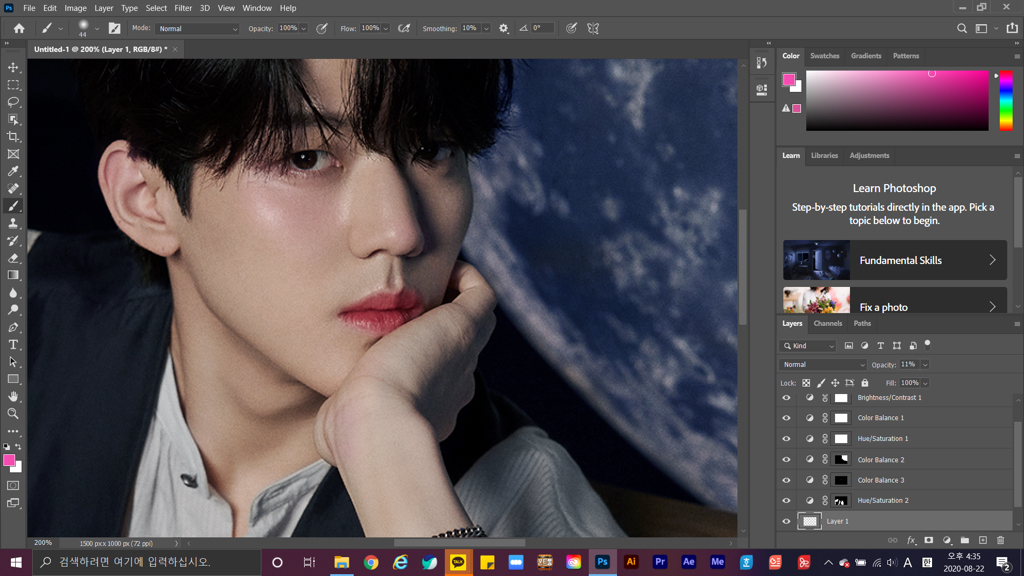Open the layer Opacity dropdown arrow
1024x576 pixels.
[925, 364]
